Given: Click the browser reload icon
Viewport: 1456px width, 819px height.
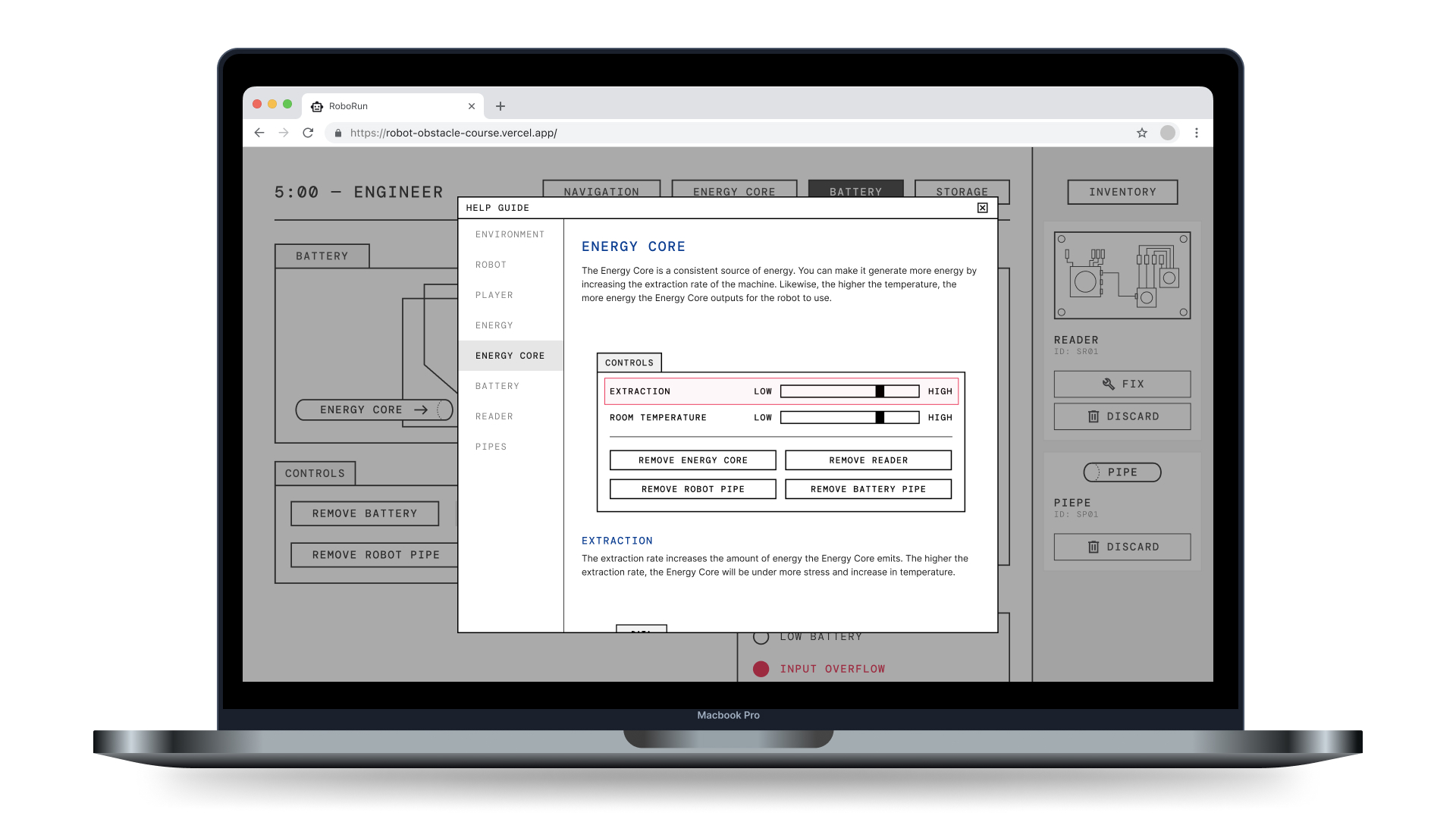Looking at the screenshot, I should tap(308, 133).
